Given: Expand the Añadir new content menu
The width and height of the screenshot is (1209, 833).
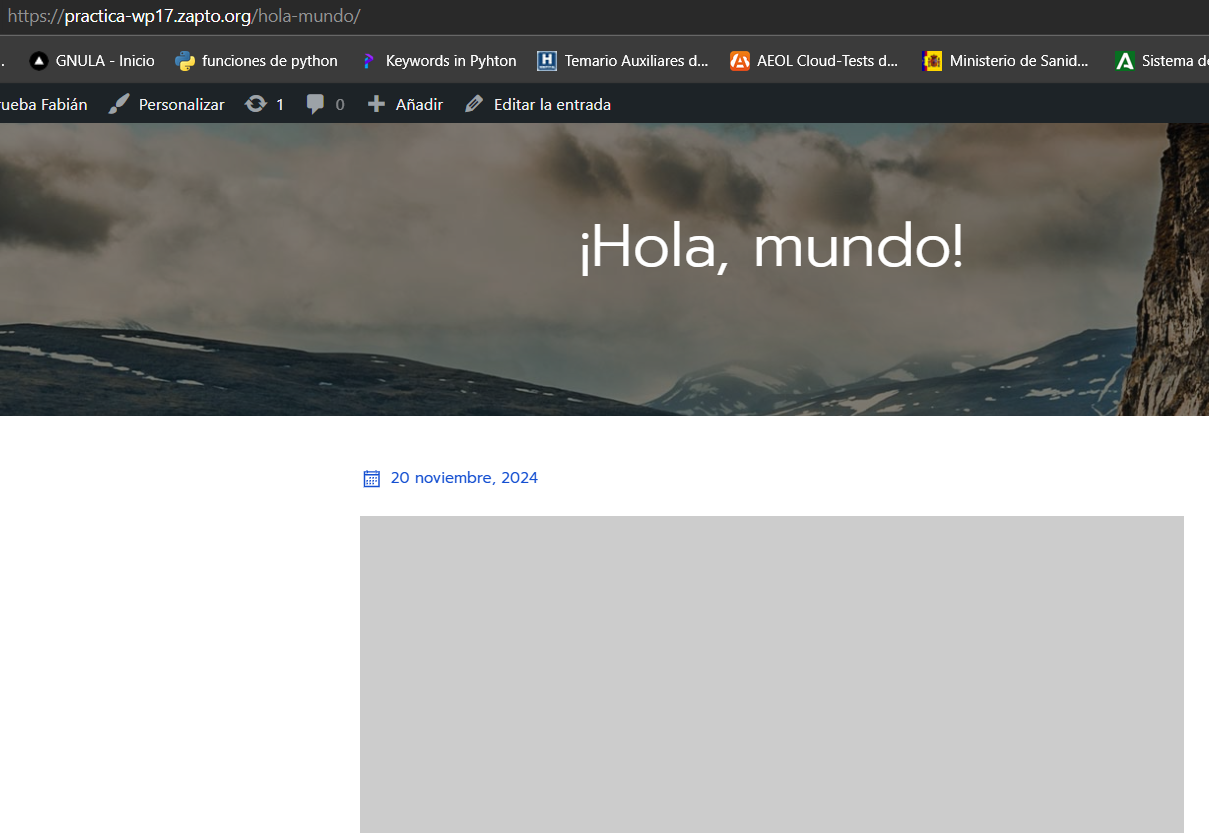Looking at the screenshot, I should 419,104.
